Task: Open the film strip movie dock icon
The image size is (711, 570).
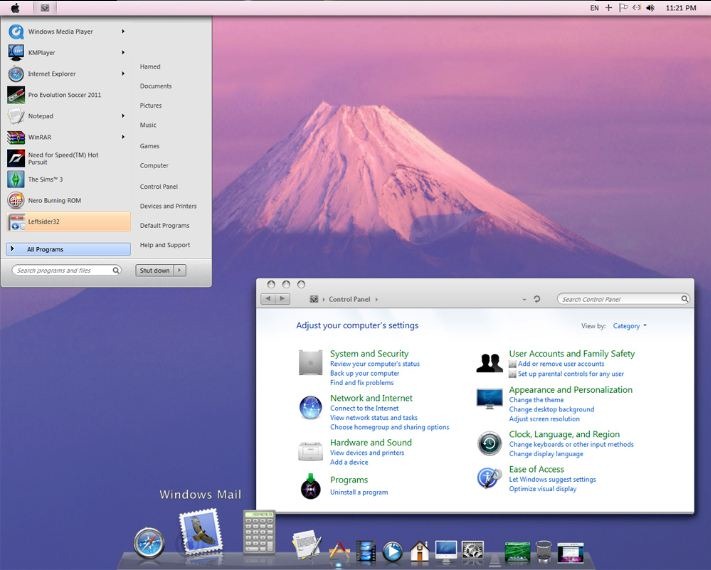Action: coord(366,551)
